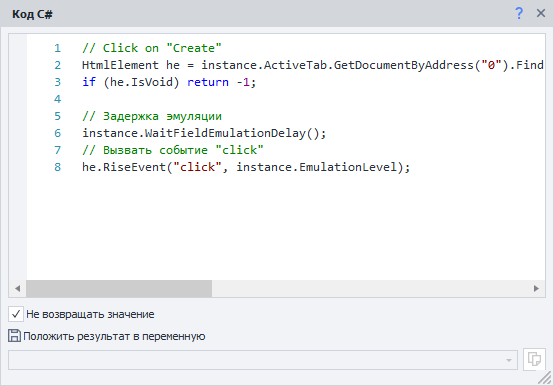554x386 pixels.
Task: Click the Положить результат в переменную label
Action: coord(114,336)
